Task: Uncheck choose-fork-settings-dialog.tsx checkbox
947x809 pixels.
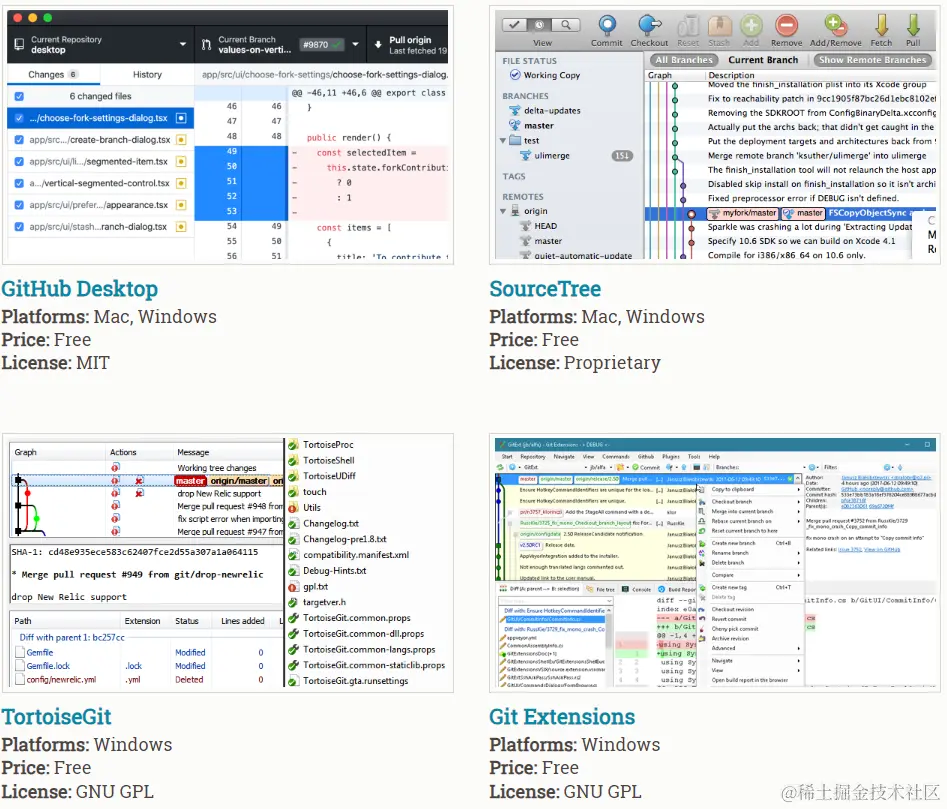Action: click(x=19, y=118)
